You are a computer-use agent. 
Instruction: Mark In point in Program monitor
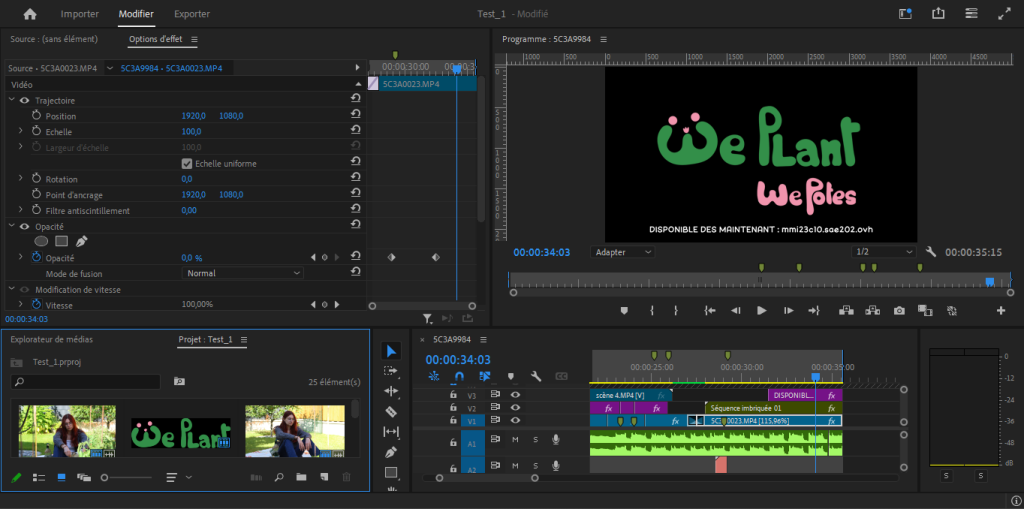pyautogui.click(x=652, y=311)
